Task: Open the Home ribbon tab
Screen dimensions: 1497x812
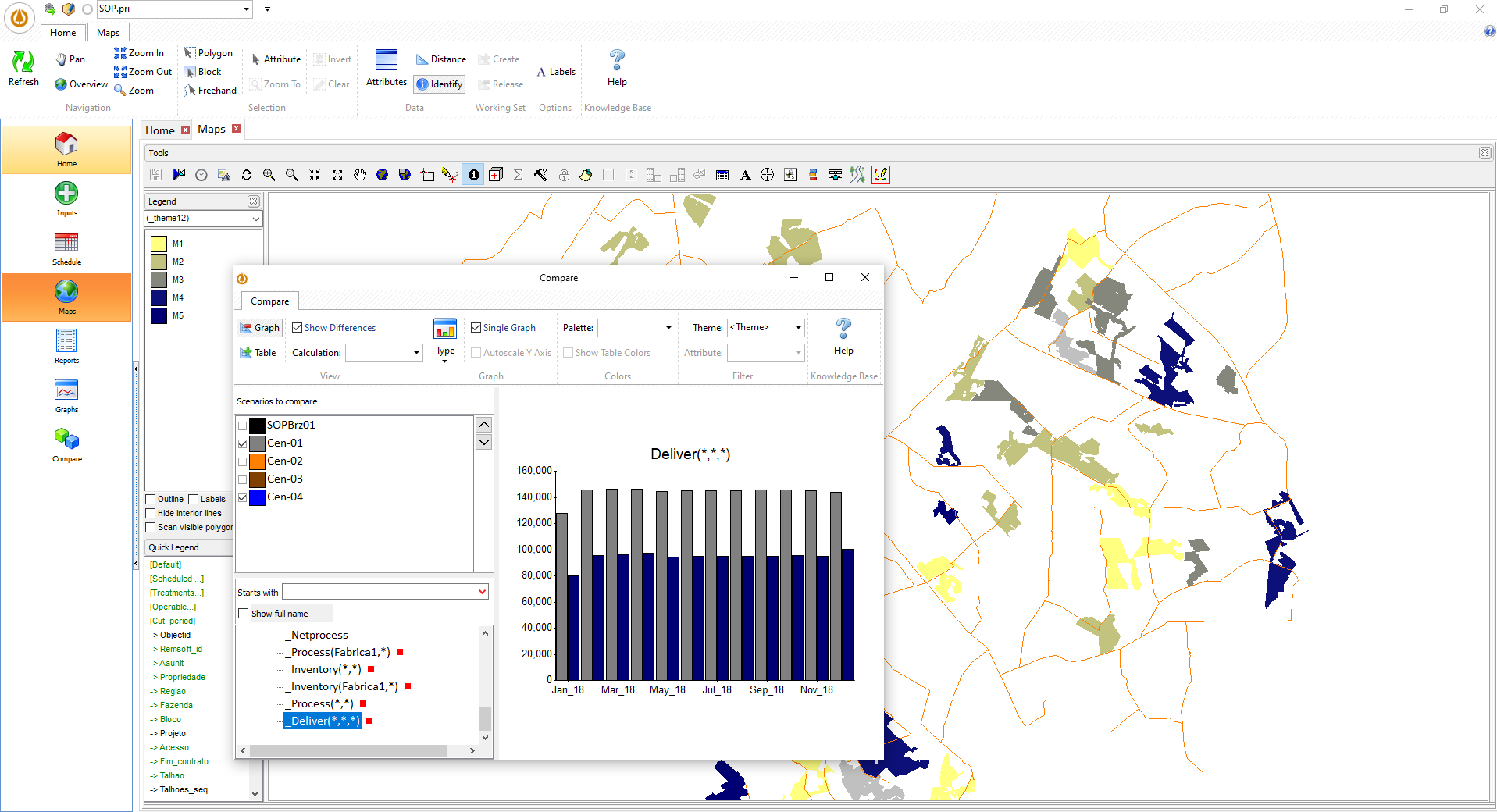Action: [x=62, y=32]
